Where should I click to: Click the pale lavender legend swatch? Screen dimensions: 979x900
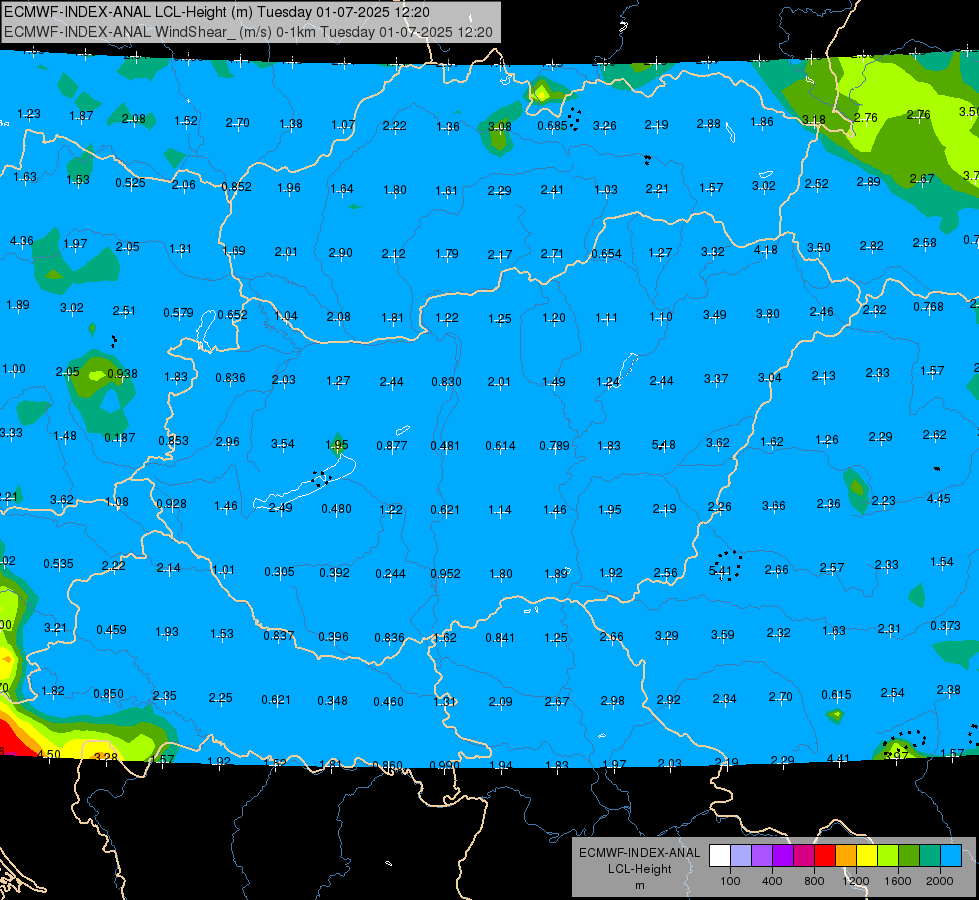[x=741, y=856]
